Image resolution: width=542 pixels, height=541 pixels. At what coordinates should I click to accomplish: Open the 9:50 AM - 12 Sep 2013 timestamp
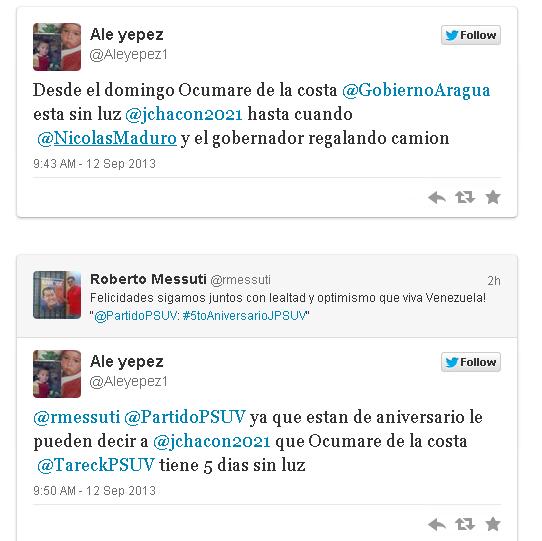94,491
